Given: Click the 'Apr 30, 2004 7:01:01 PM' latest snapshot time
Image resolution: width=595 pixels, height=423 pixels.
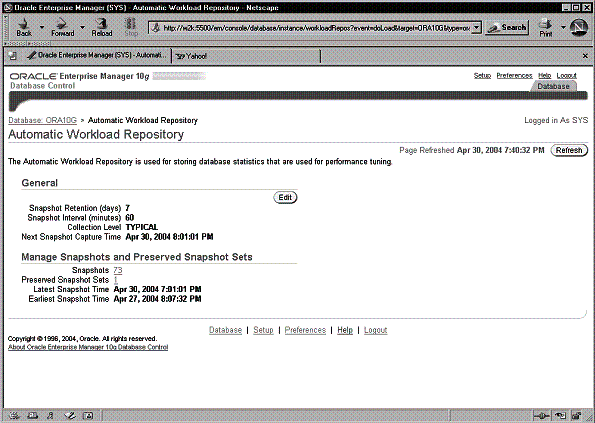Looking at the screenshot, I should pos(157,289).
